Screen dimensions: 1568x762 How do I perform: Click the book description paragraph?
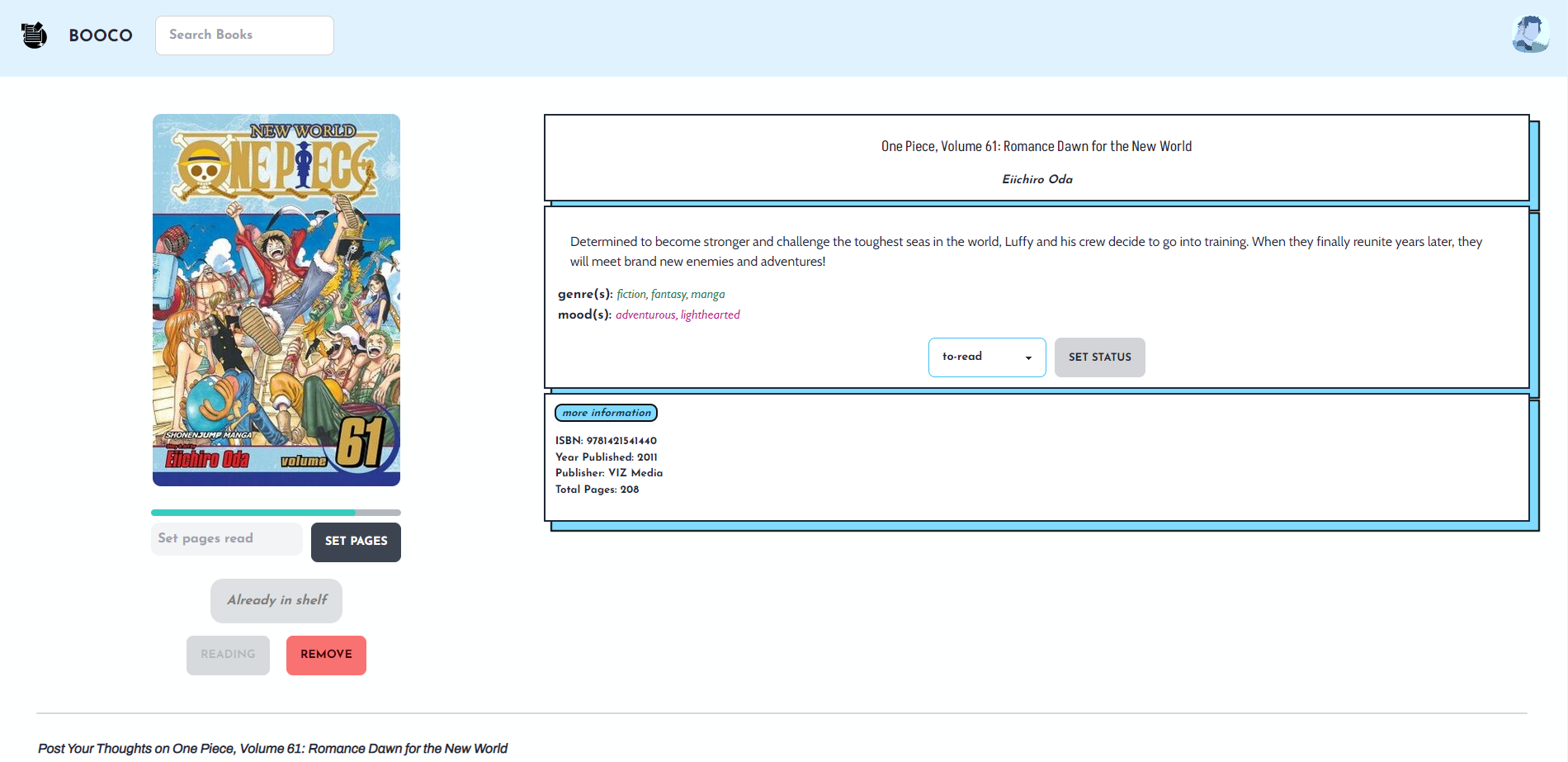point(1026,252)
